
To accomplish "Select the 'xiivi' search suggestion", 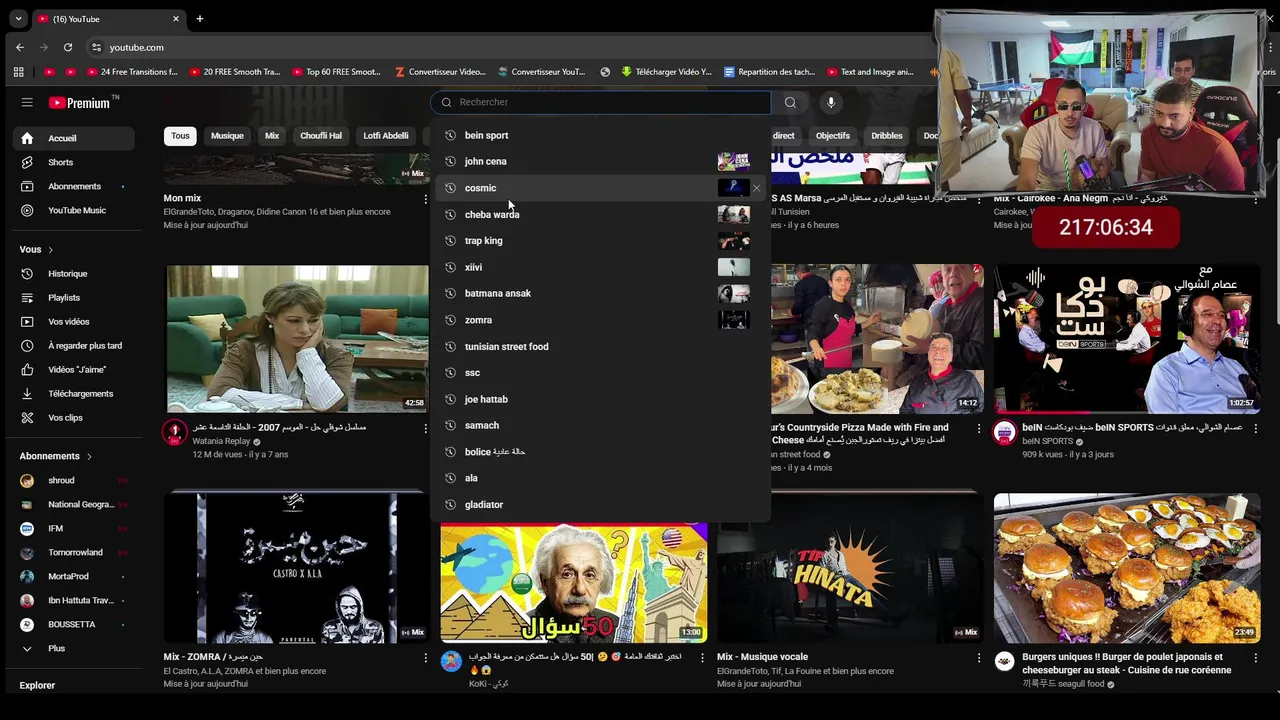I will click(600, 267).
